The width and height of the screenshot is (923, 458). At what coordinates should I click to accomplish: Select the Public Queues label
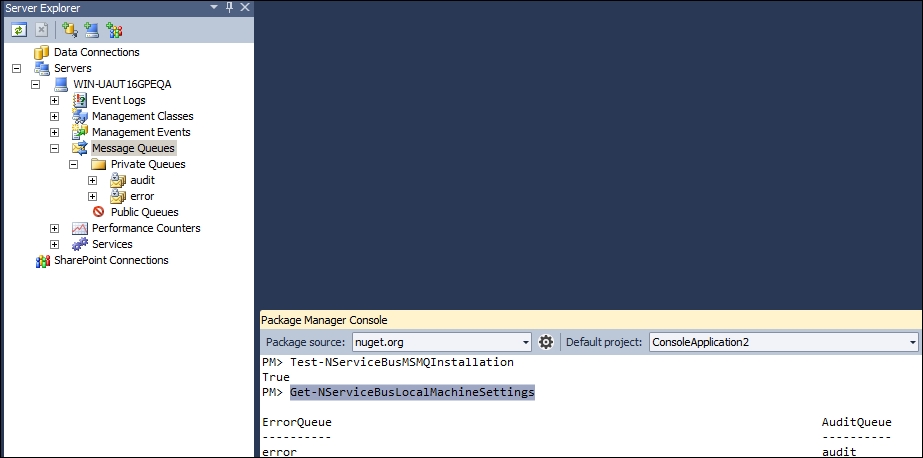pyautogui.click(x=145, y=212)
